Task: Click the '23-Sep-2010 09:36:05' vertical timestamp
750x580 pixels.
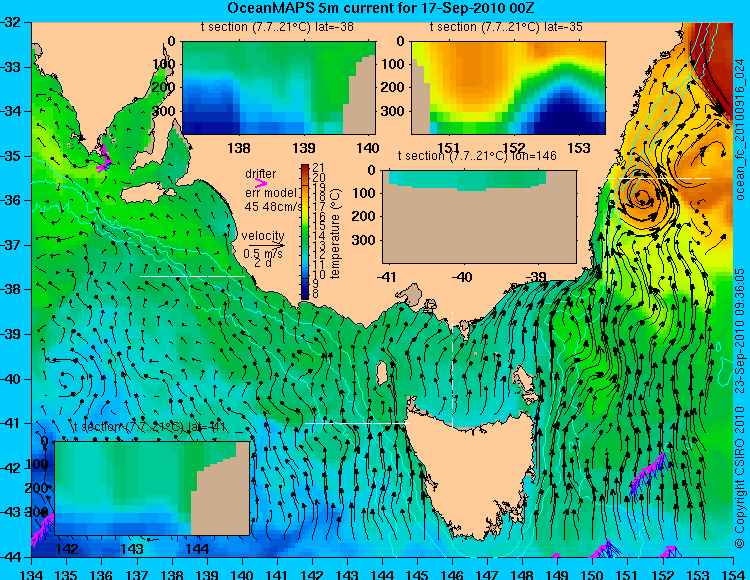Action: pos(740,330)
